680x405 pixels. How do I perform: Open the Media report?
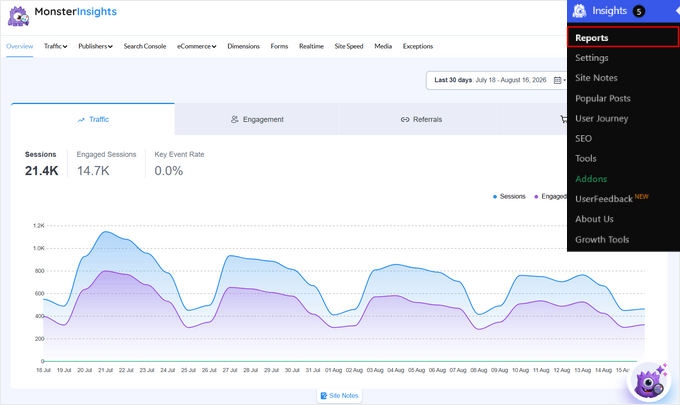pos(383,46)
